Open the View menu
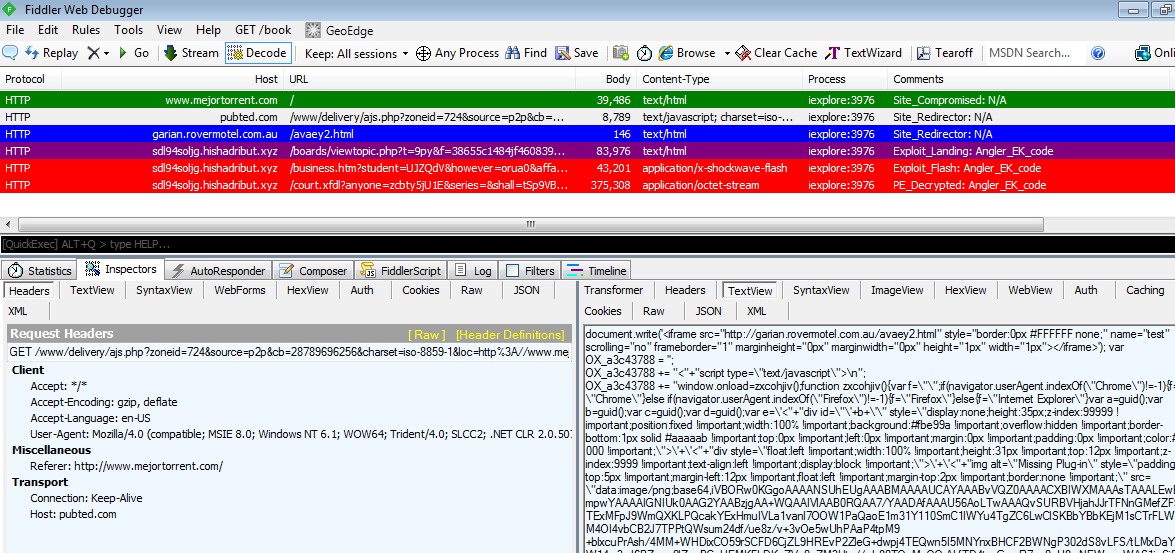 pyautogui.click(x=169, y=31)
